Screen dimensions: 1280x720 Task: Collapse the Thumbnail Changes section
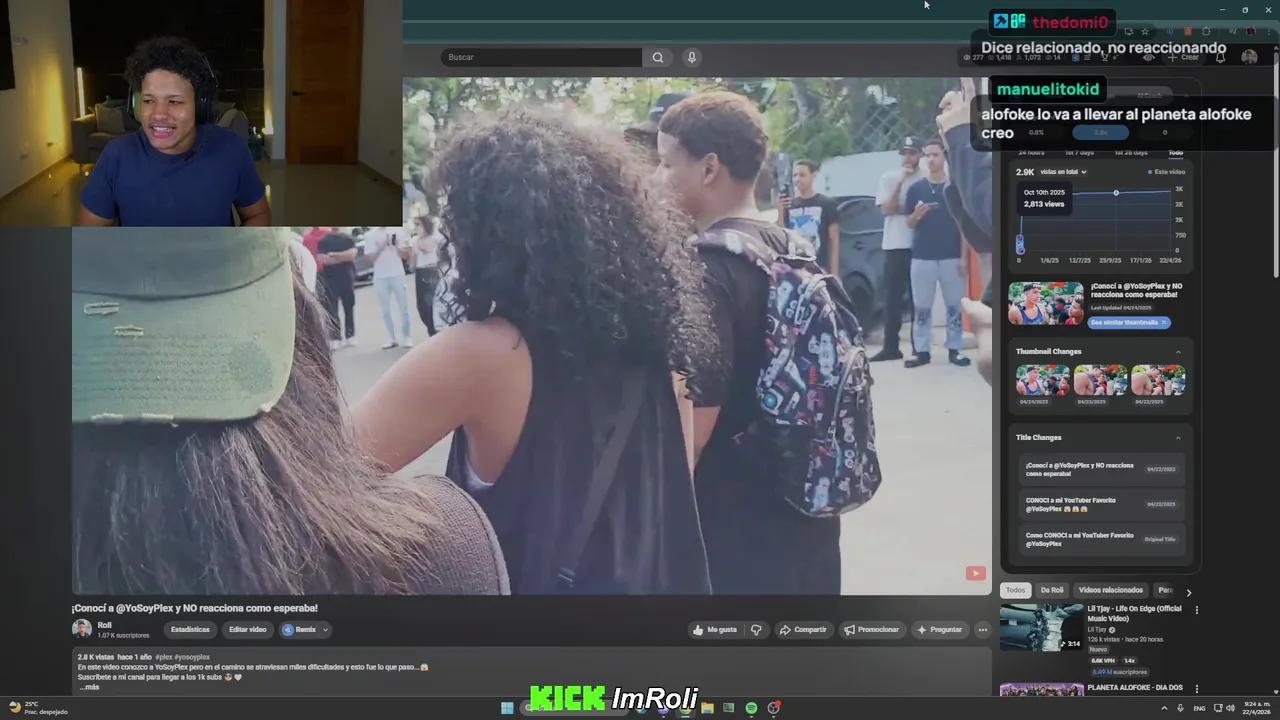point(1178,352)
